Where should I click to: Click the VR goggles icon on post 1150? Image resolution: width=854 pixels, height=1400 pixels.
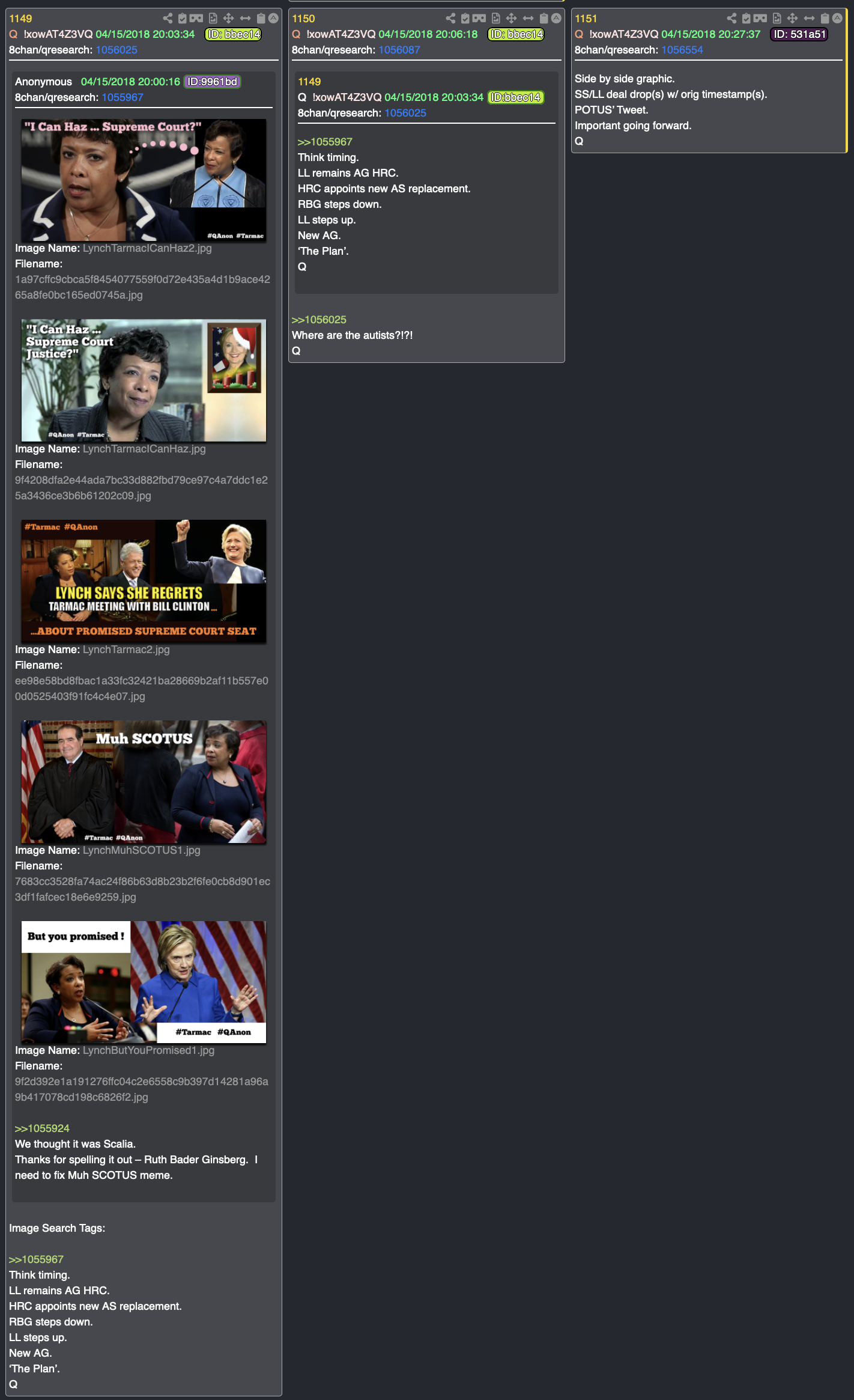click(479, 19)
